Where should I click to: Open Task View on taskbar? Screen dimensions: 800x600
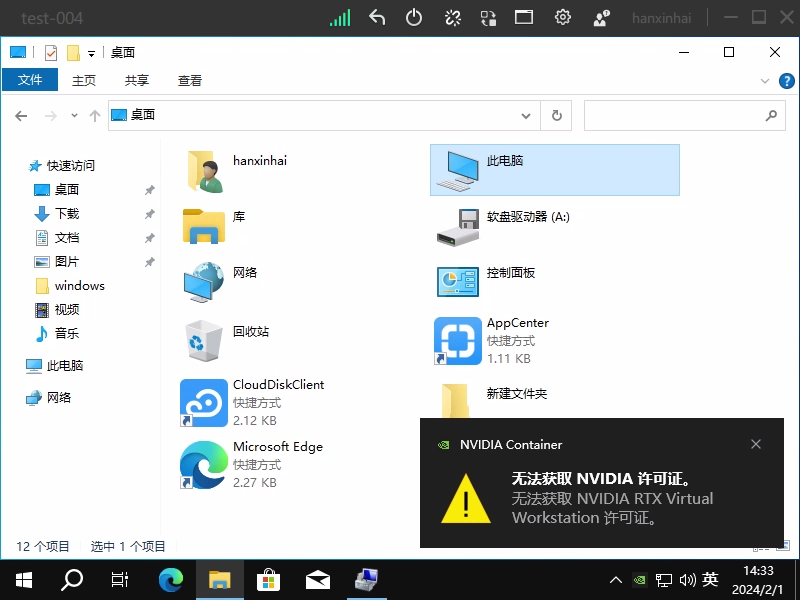pos(120,580)
